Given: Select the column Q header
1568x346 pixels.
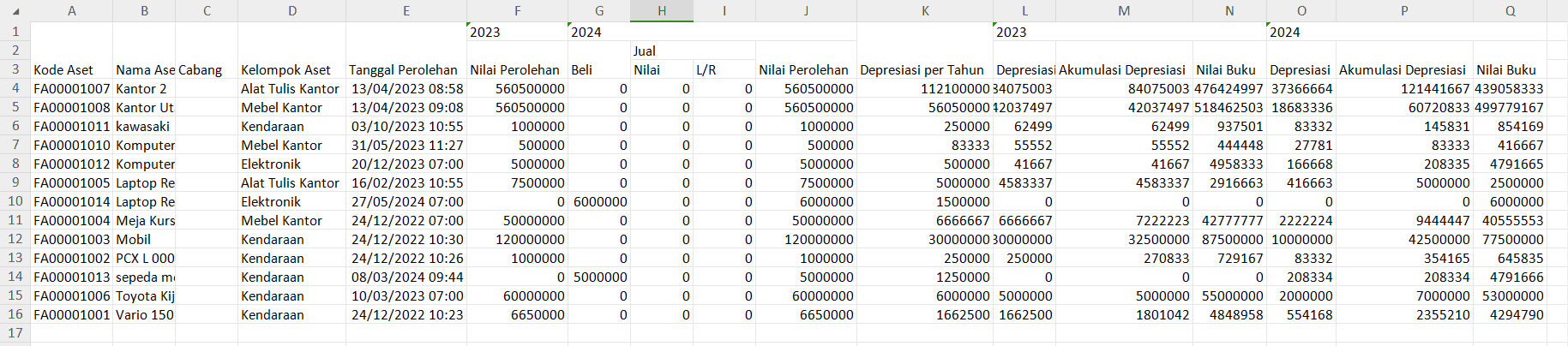Looking at the screenshot, I should click(1509, 11).
